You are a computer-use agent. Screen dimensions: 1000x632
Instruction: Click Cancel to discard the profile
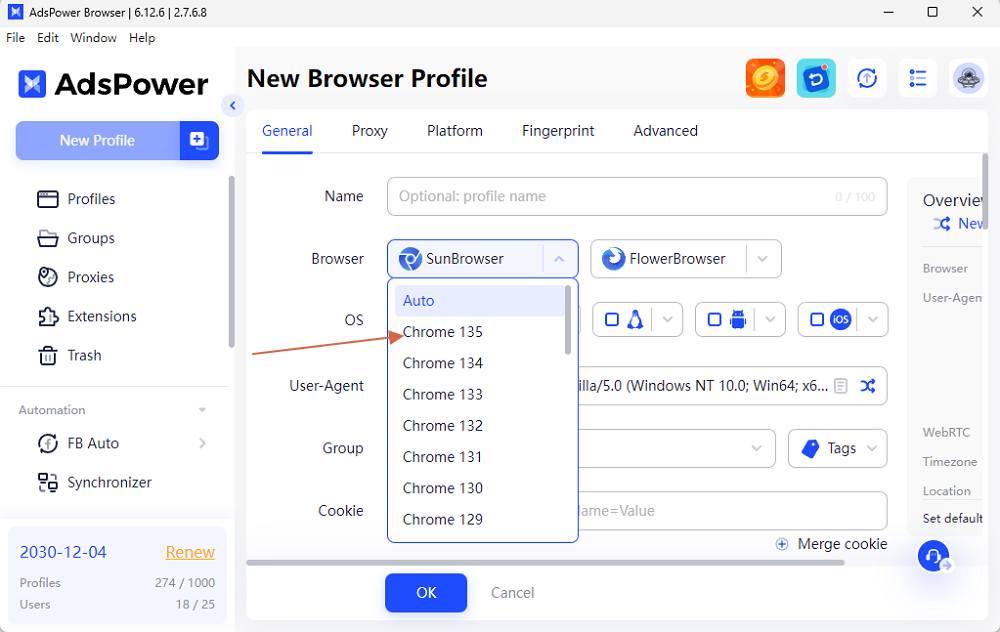[x=512, y=592]
